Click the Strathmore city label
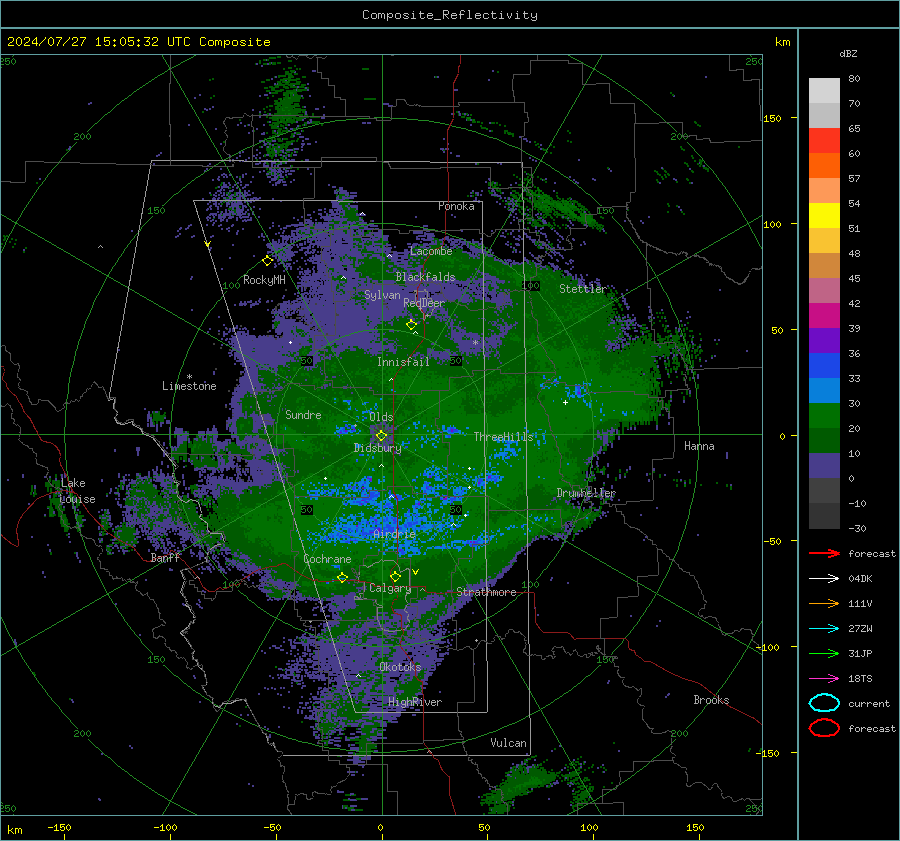Screen dimensions: 900x841 (x=486, y=592)
